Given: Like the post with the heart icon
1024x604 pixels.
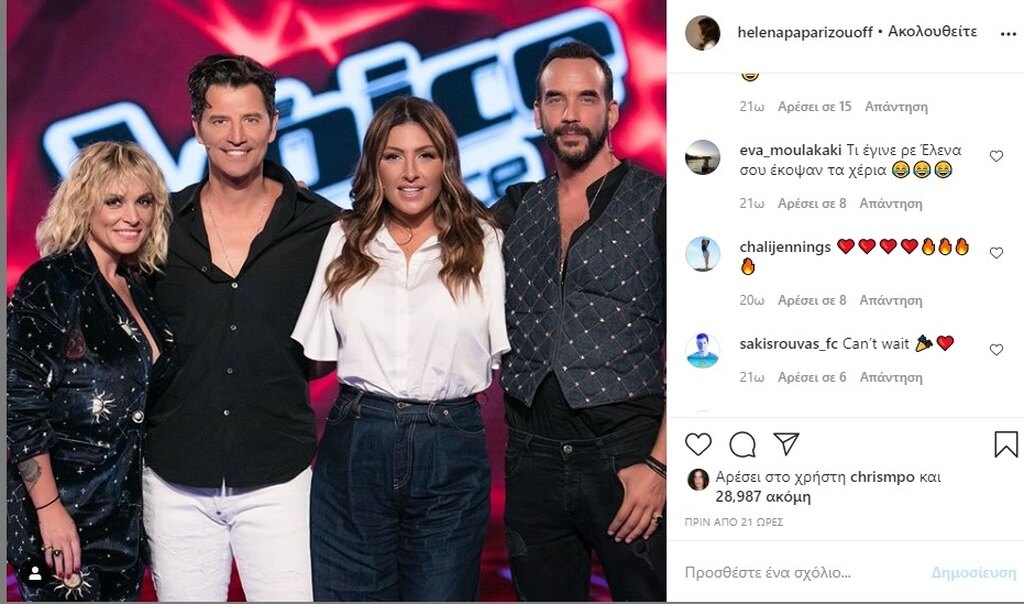Looking at the screenshot, I should click(698, 444).
